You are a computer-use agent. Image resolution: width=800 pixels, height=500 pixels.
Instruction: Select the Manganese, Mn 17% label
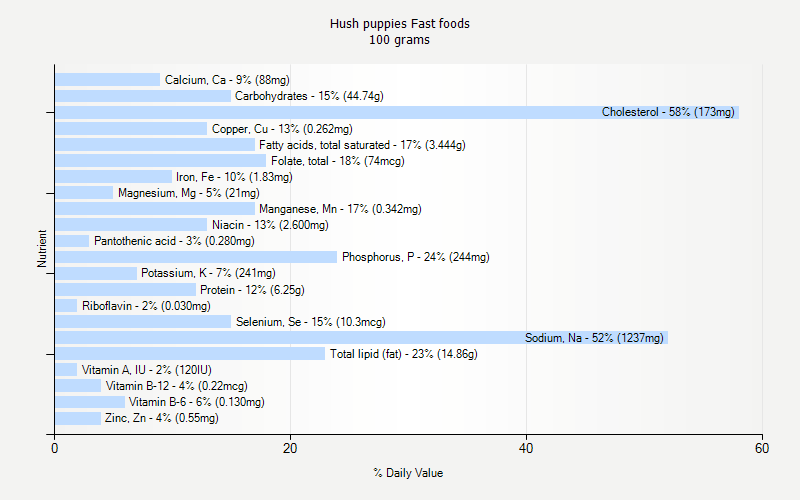(x=340, y=209)
